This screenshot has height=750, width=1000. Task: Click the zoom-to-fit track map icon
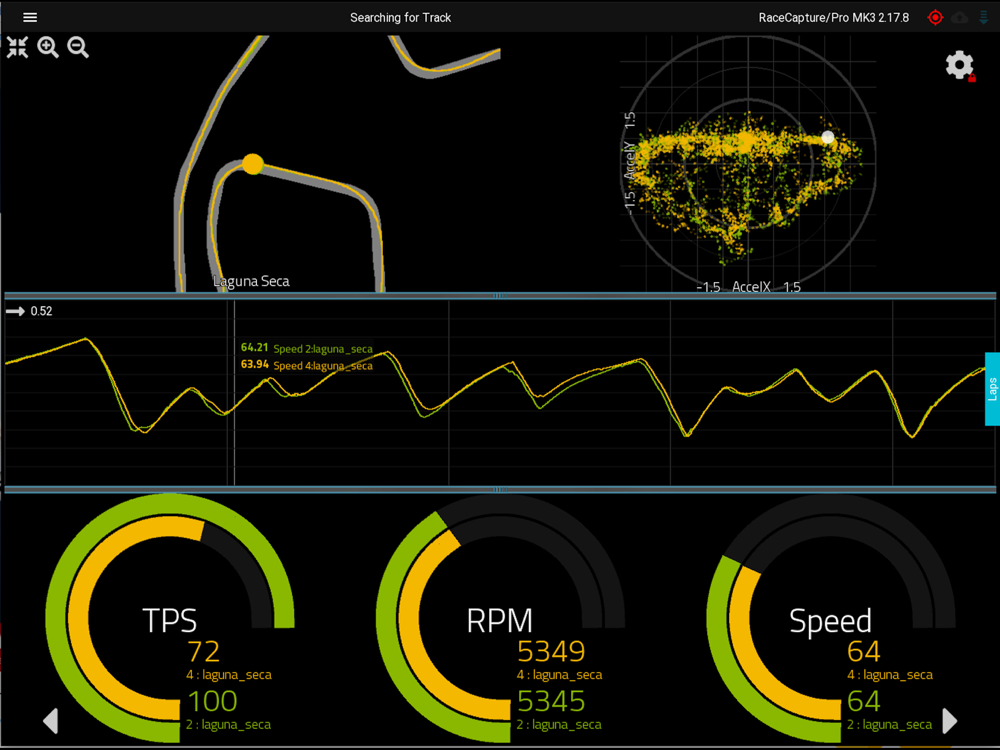tap(18, 47)
